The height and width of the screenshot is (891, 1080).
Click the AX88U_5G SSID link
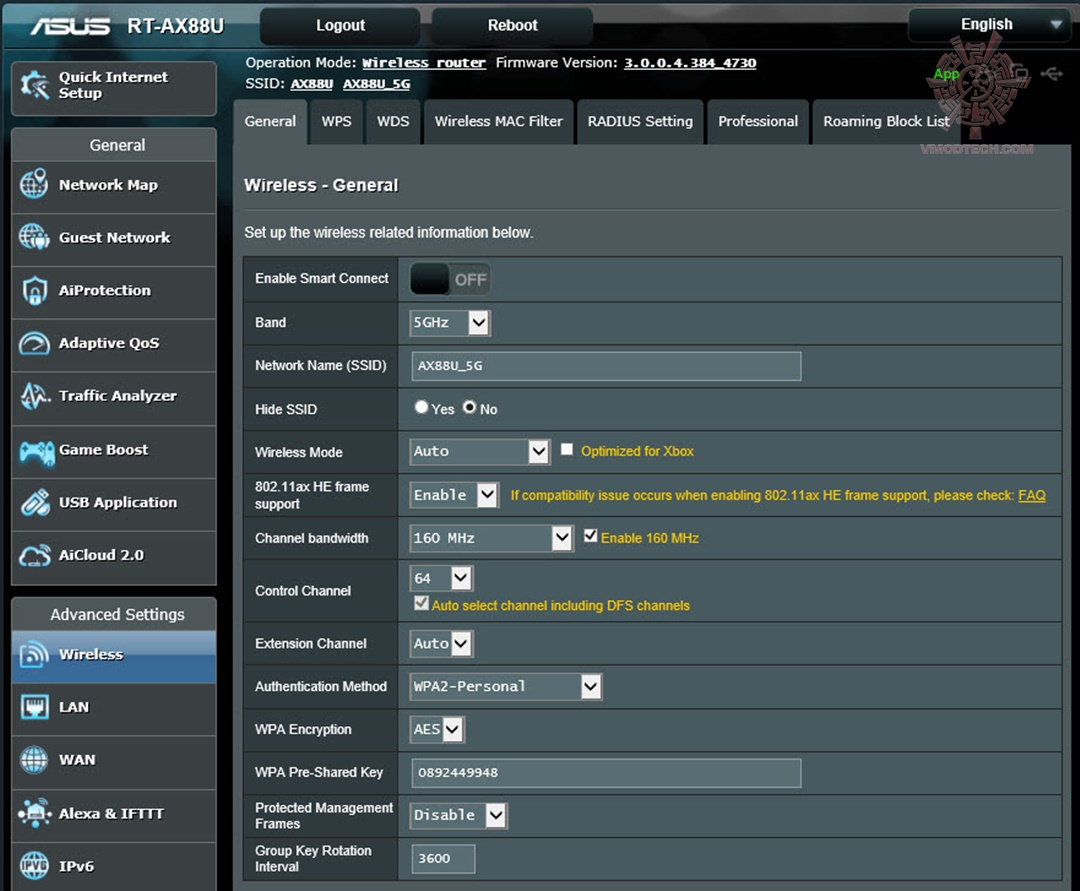point(376,84)
